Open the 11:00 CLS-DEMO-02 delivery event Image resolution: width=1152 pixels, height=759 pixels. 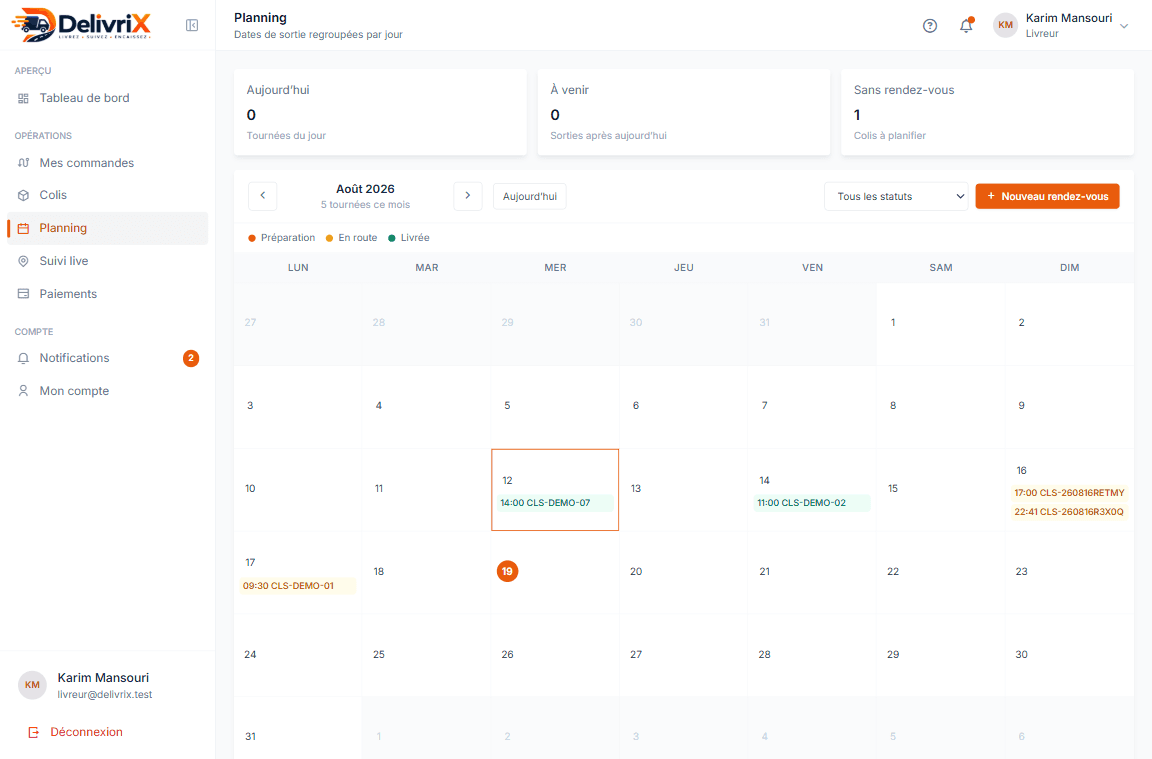(x=812, y=503)
